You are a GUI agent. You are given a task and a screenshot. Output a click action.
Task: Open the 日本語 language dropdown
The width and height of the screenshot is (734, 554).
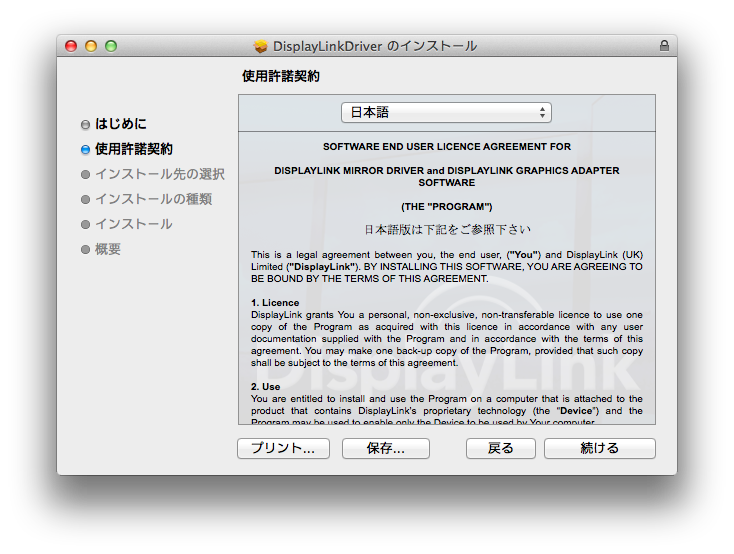click(446, 113)
